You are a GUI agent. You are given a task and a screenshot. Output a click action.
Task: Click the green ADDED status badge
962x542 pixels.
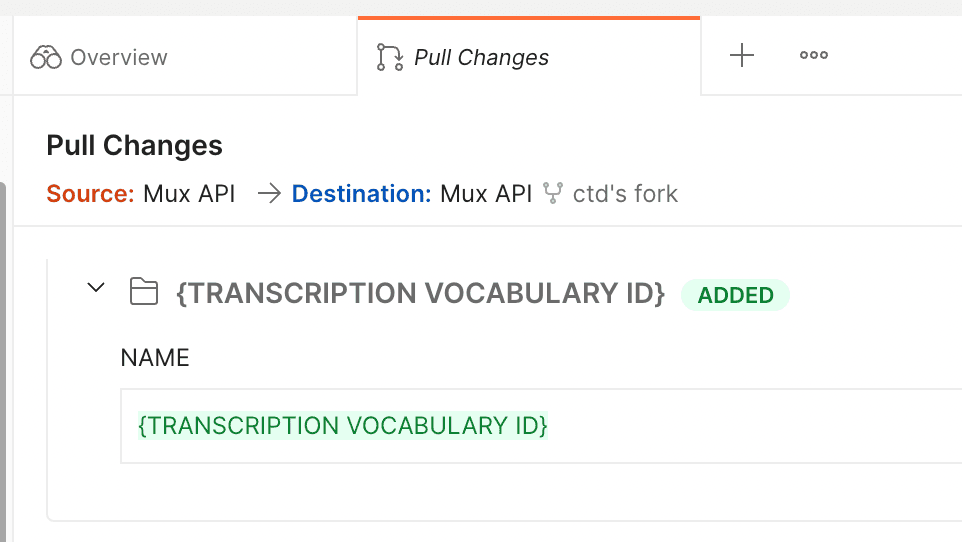(735, 295)
